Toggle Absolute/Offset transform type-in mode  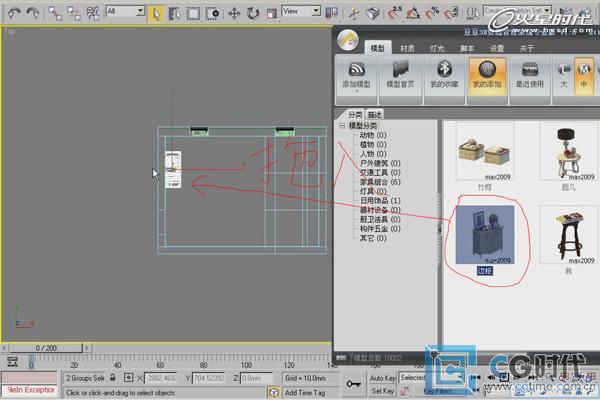coord(129,378)
